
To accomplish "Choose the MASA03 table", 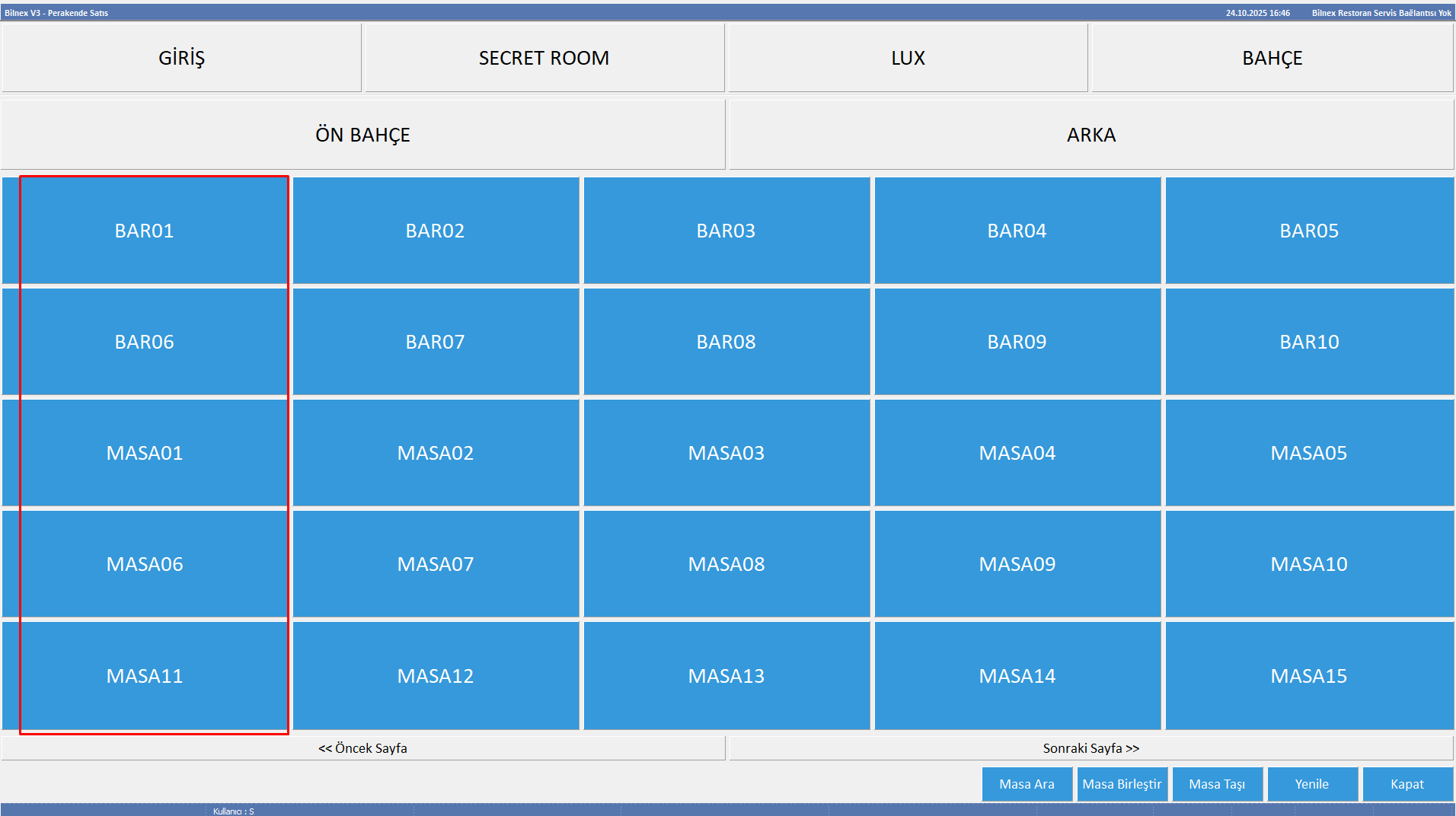I will tap(726, 453).
